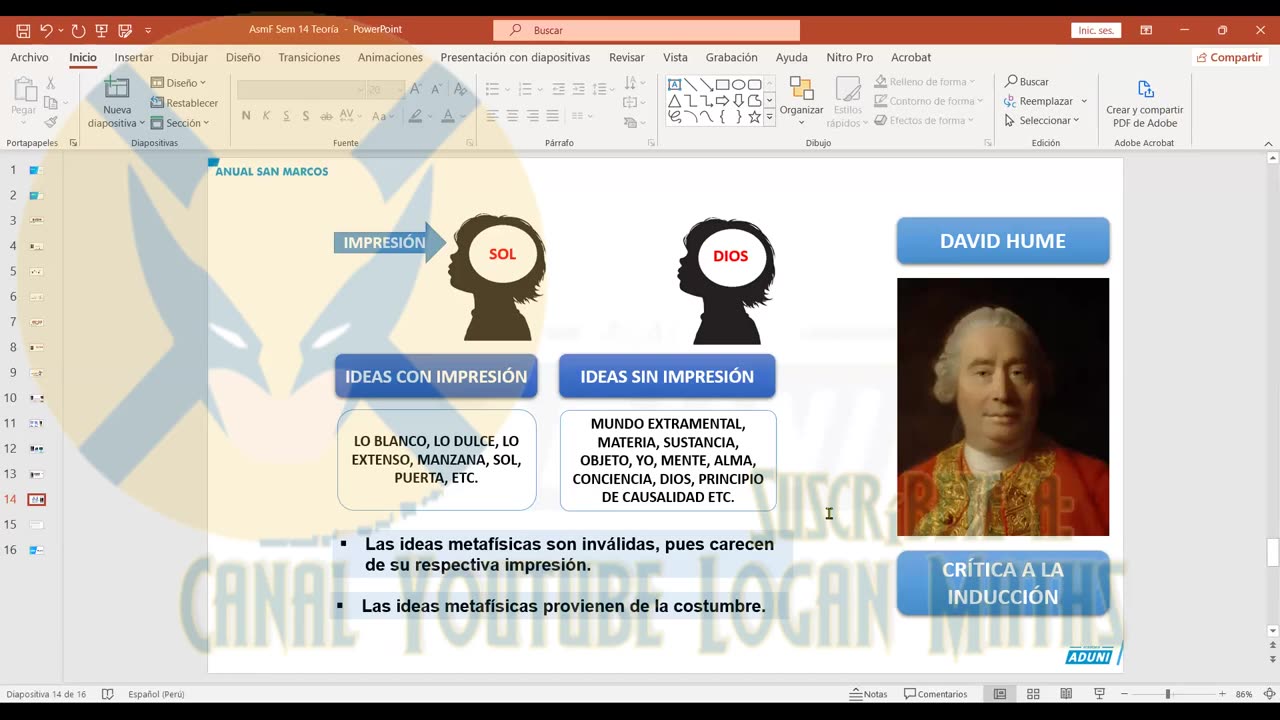Open the Diseño layout dropdown
Viewport: 1280px width, 720px height.
point(179,83)
